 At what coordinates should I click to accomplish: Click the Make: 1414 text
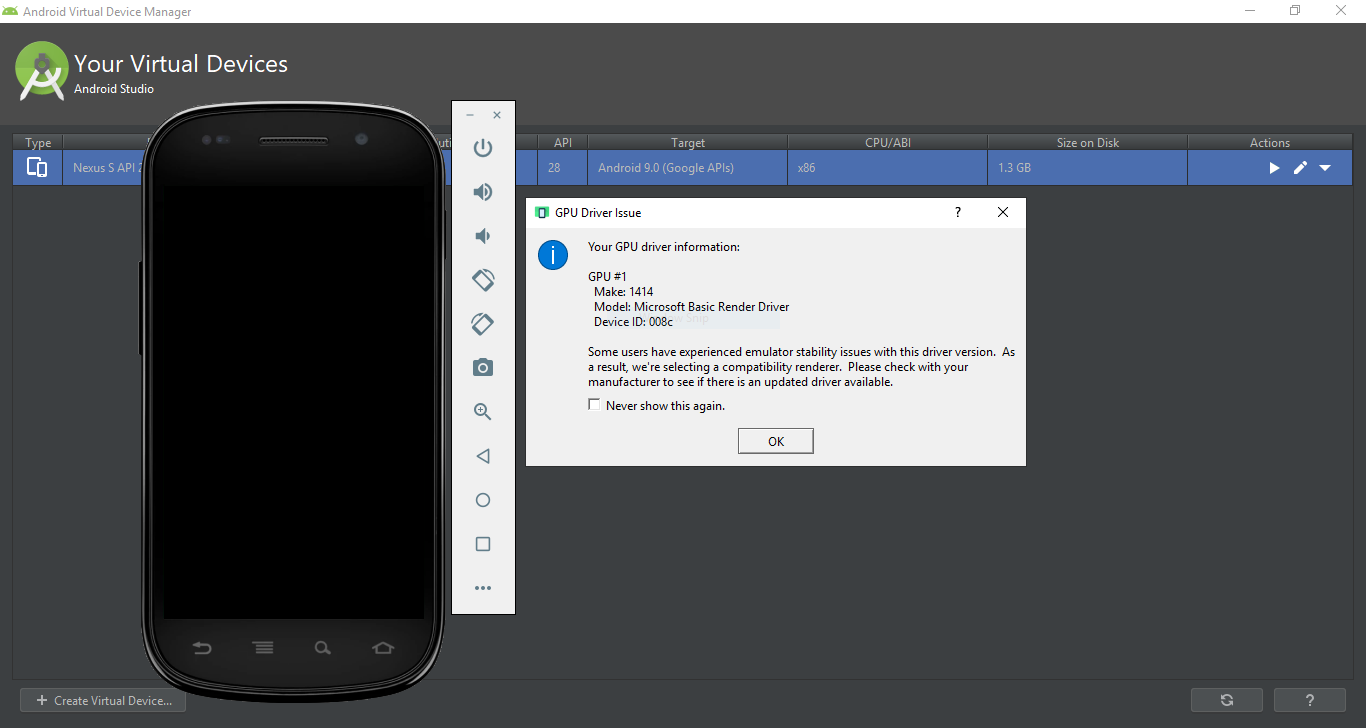[x=623, y=292]
